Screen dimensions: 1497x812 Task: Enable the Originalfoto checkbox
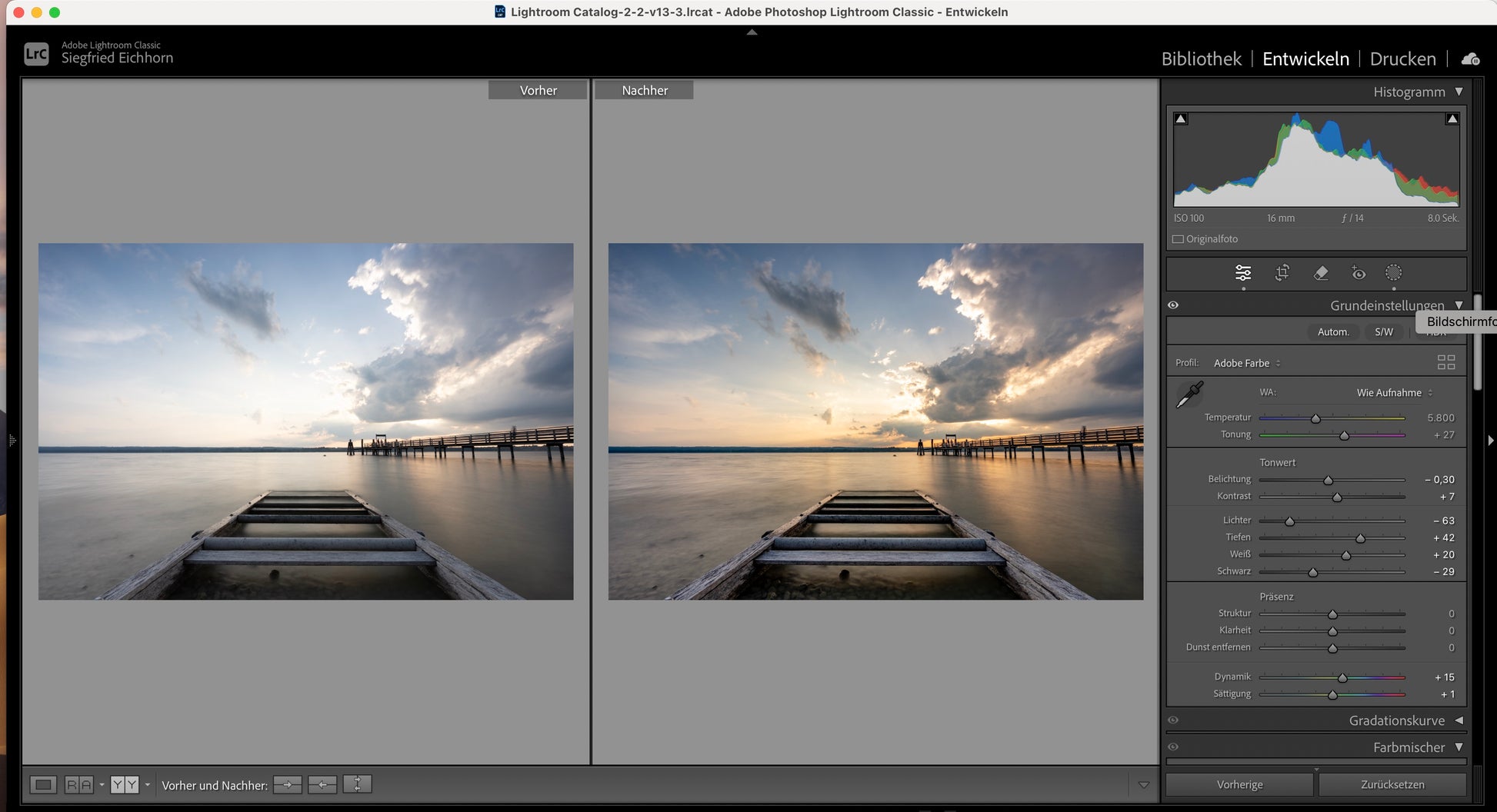point(1178,239)
